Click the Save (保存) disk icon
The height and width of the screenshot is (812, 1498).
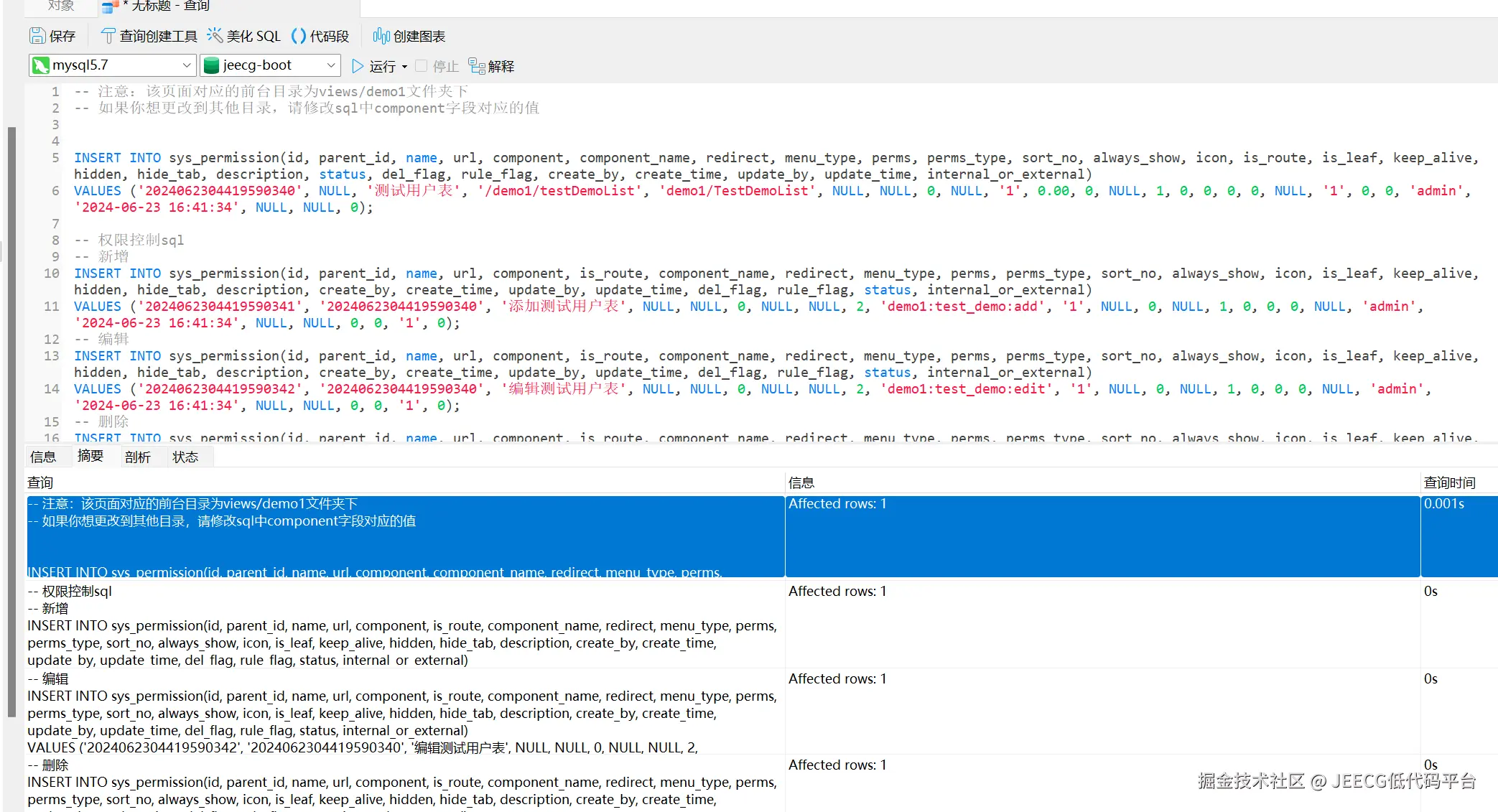click(x=37, y=36)
